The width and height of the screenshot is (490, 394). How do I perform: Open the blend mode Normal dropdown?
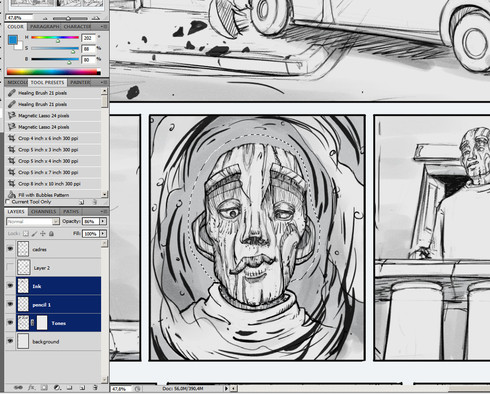click(33, 221)
